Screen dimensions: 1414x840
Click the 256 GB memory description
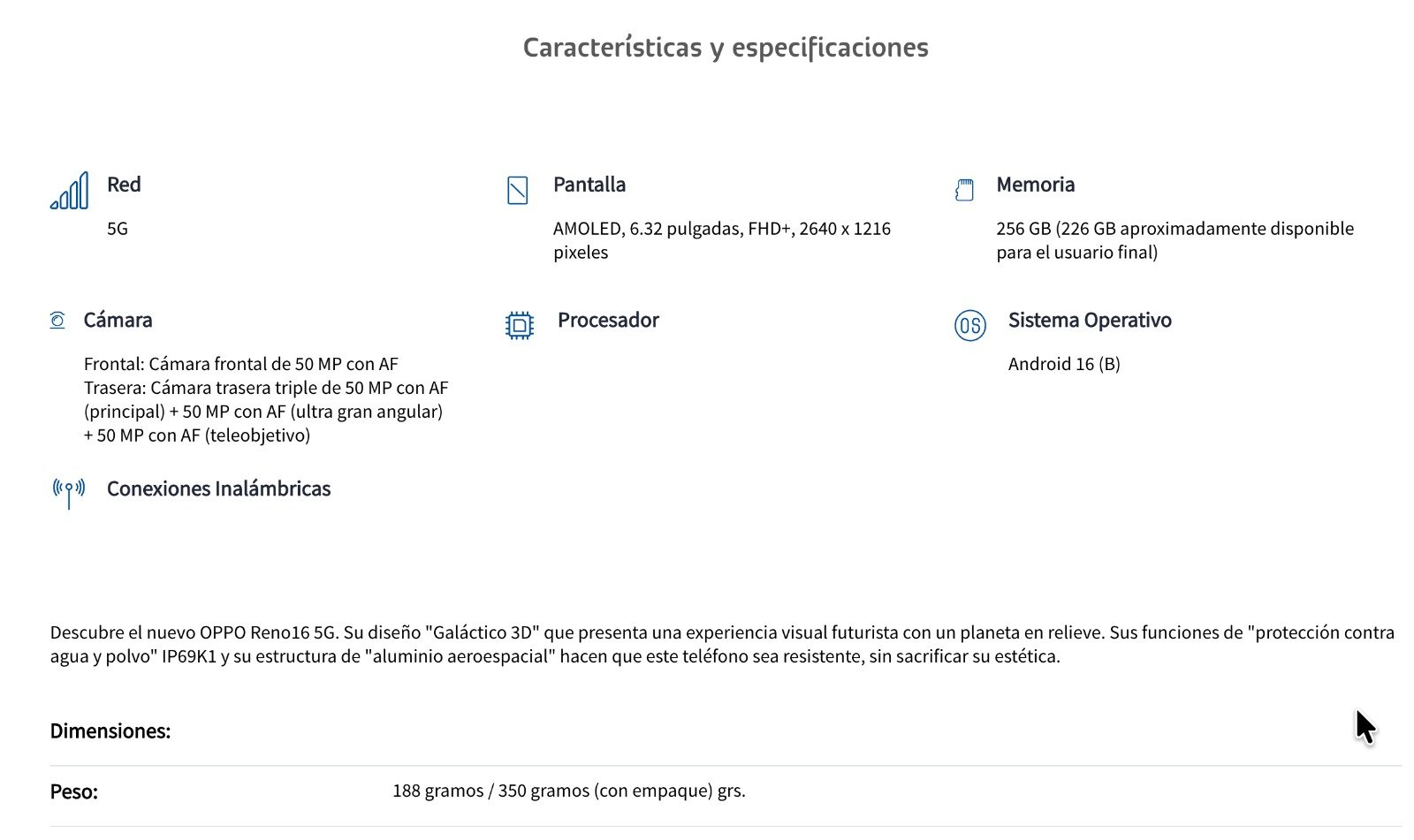[1175, 240]
